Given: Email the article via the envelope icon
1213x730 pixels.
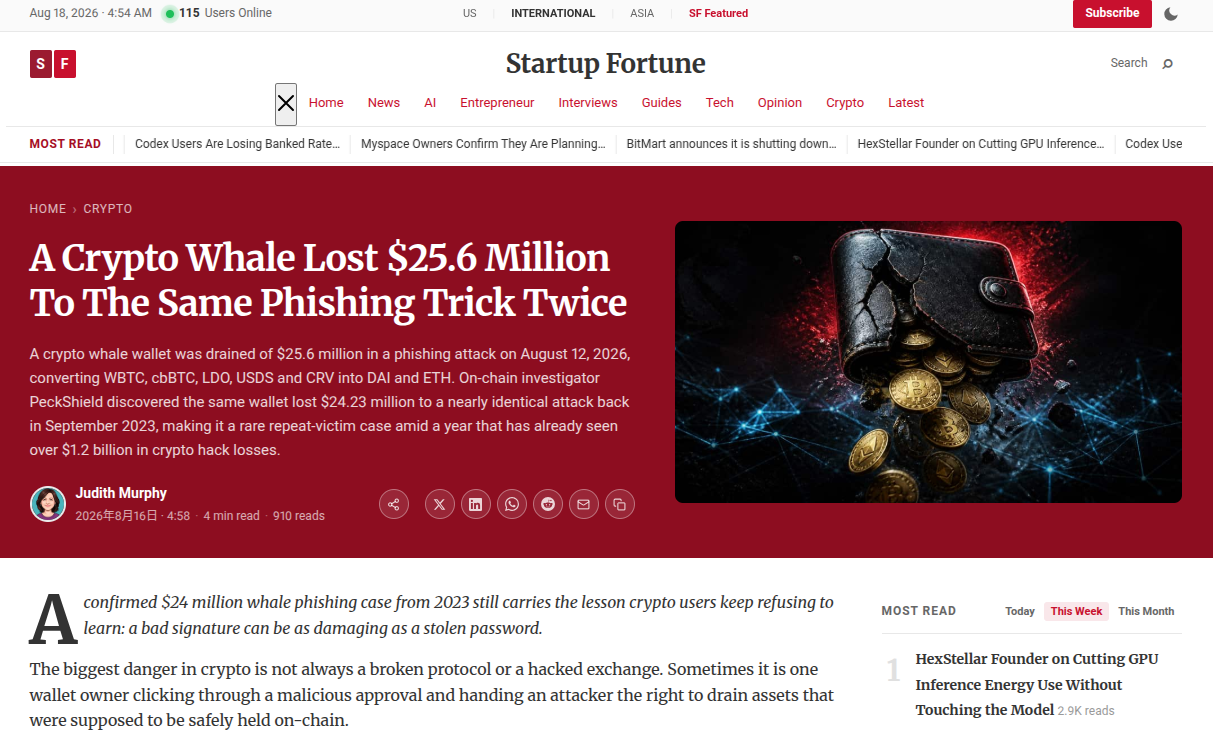Looking at the screenshot, I should click(584, 504).
